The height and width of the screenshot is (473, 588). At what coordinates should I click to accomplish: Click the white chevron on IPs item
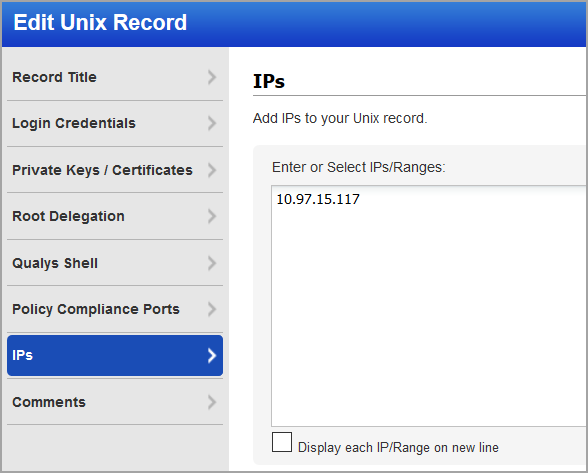click(x=212, y=356)
